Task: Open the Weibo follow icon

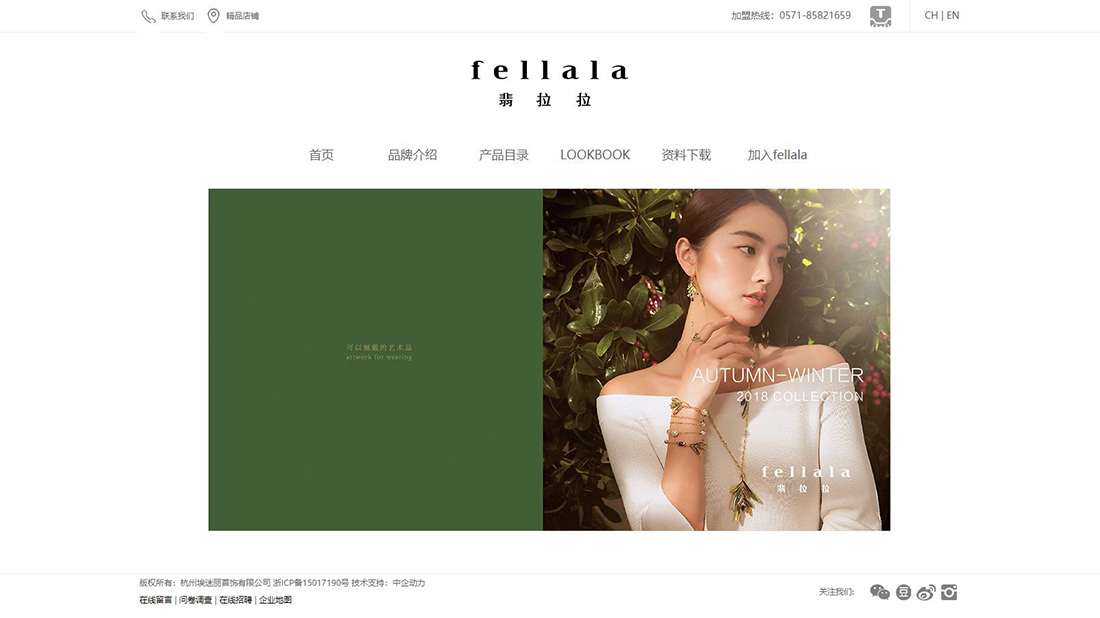Action: (x=926, y=593)
